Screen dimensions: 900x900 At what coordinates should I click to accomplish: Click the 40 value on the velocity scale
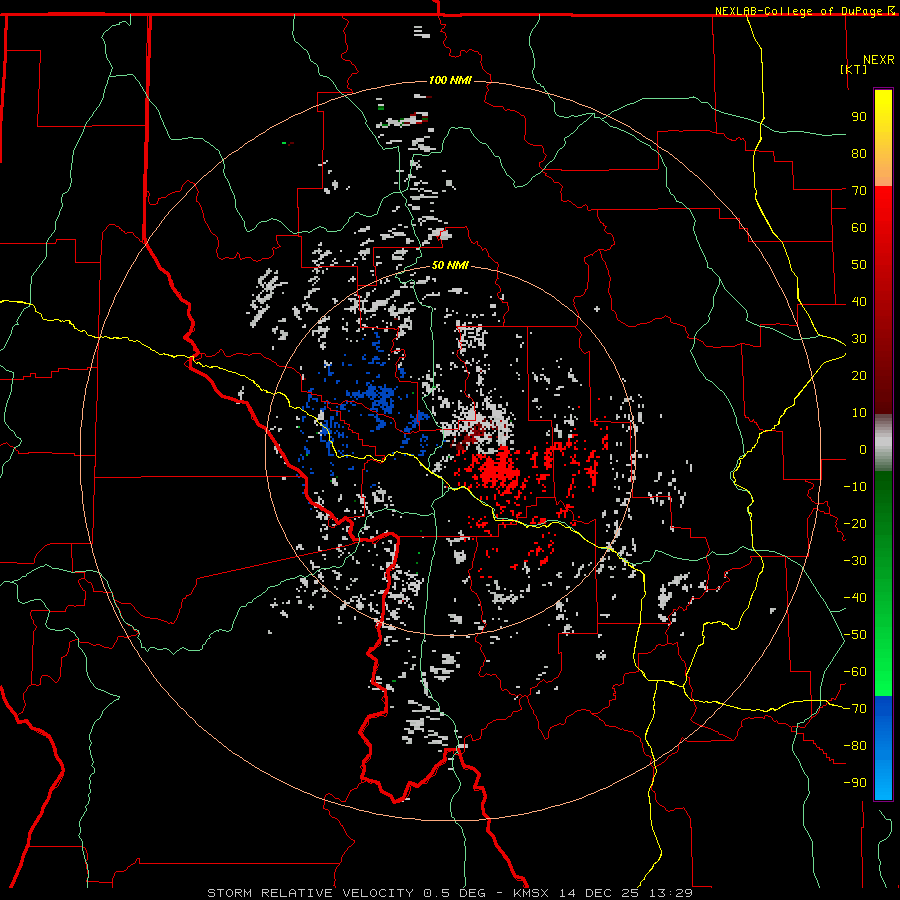[x=859, y=302]
